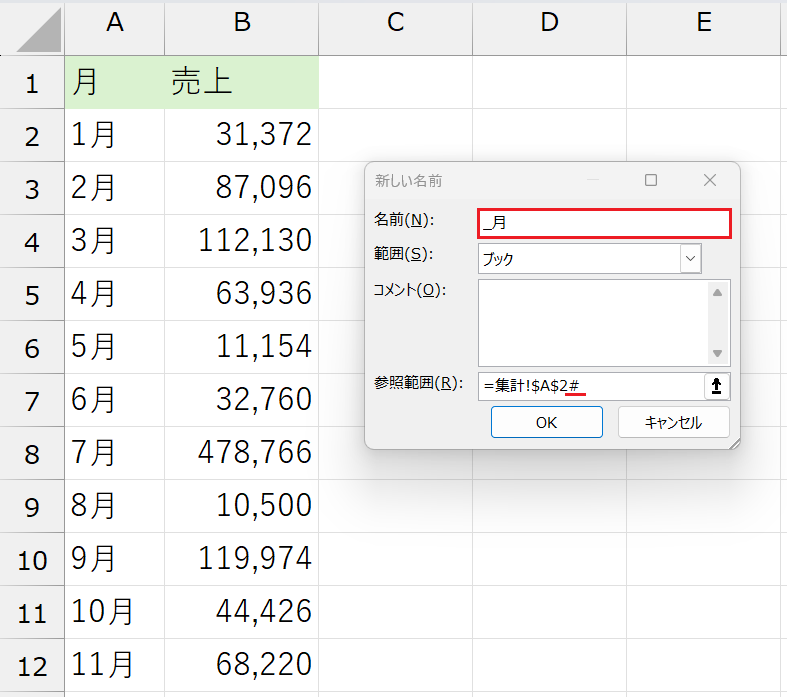Select the header cell 月
Image resolution: width=787 pixels, height=697 pixels.
[x=114, y=82]
